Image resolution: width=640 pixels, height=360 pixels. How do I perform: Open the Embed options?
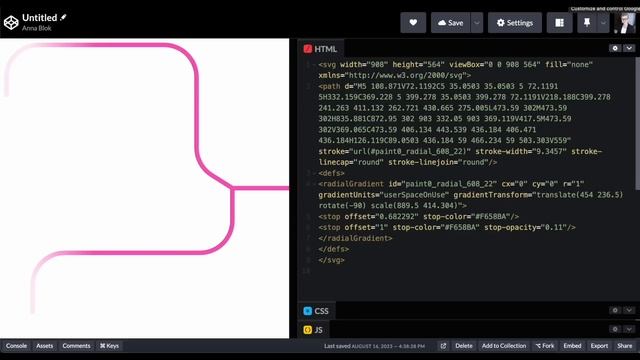pos(572,346)
